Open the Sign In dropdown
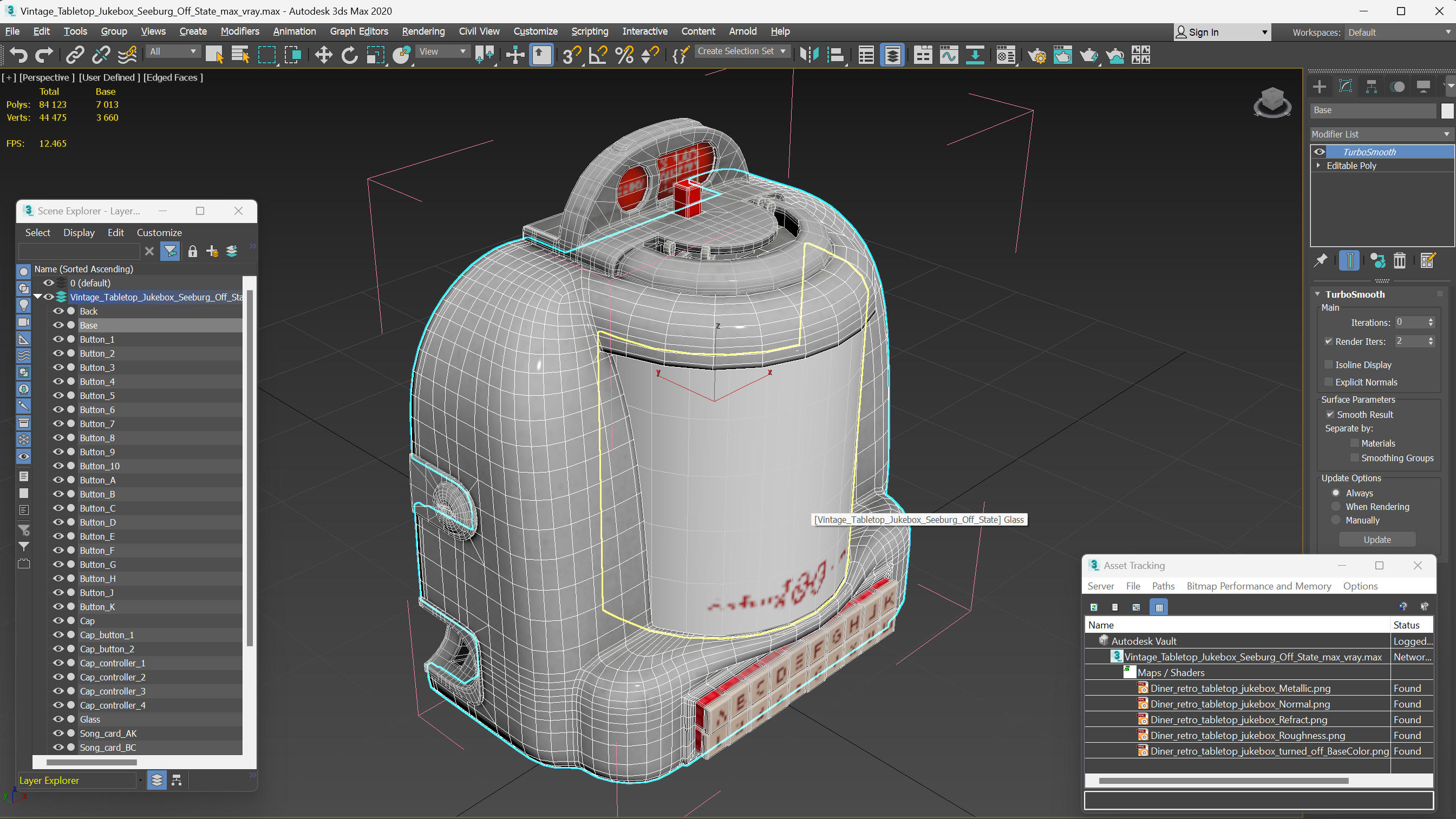Viewport: 1456px width, 819px height. (1222, 32)
